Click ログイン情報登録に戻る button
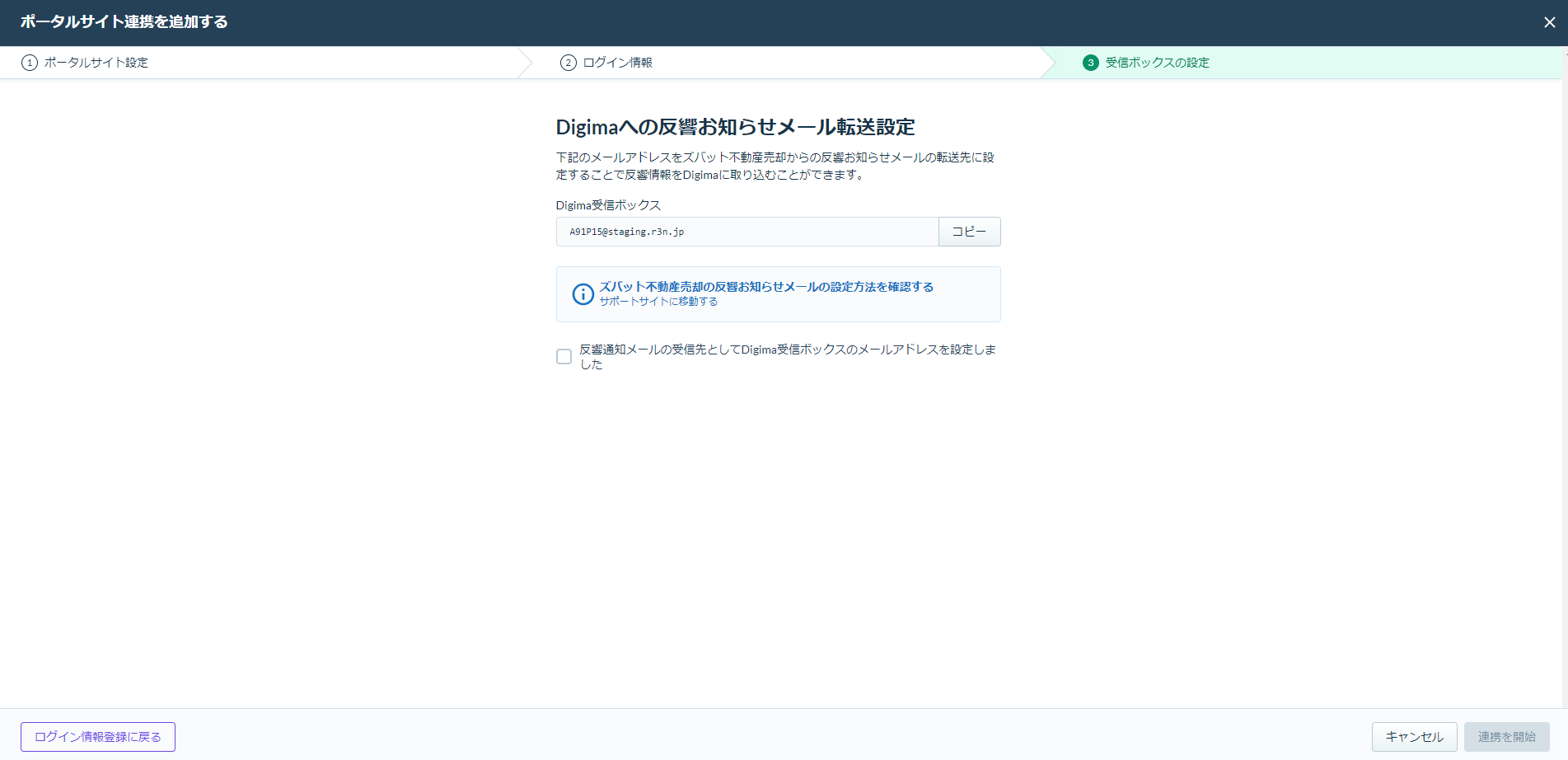Viewport: 1568px width, 760px height. pos(98,736)
